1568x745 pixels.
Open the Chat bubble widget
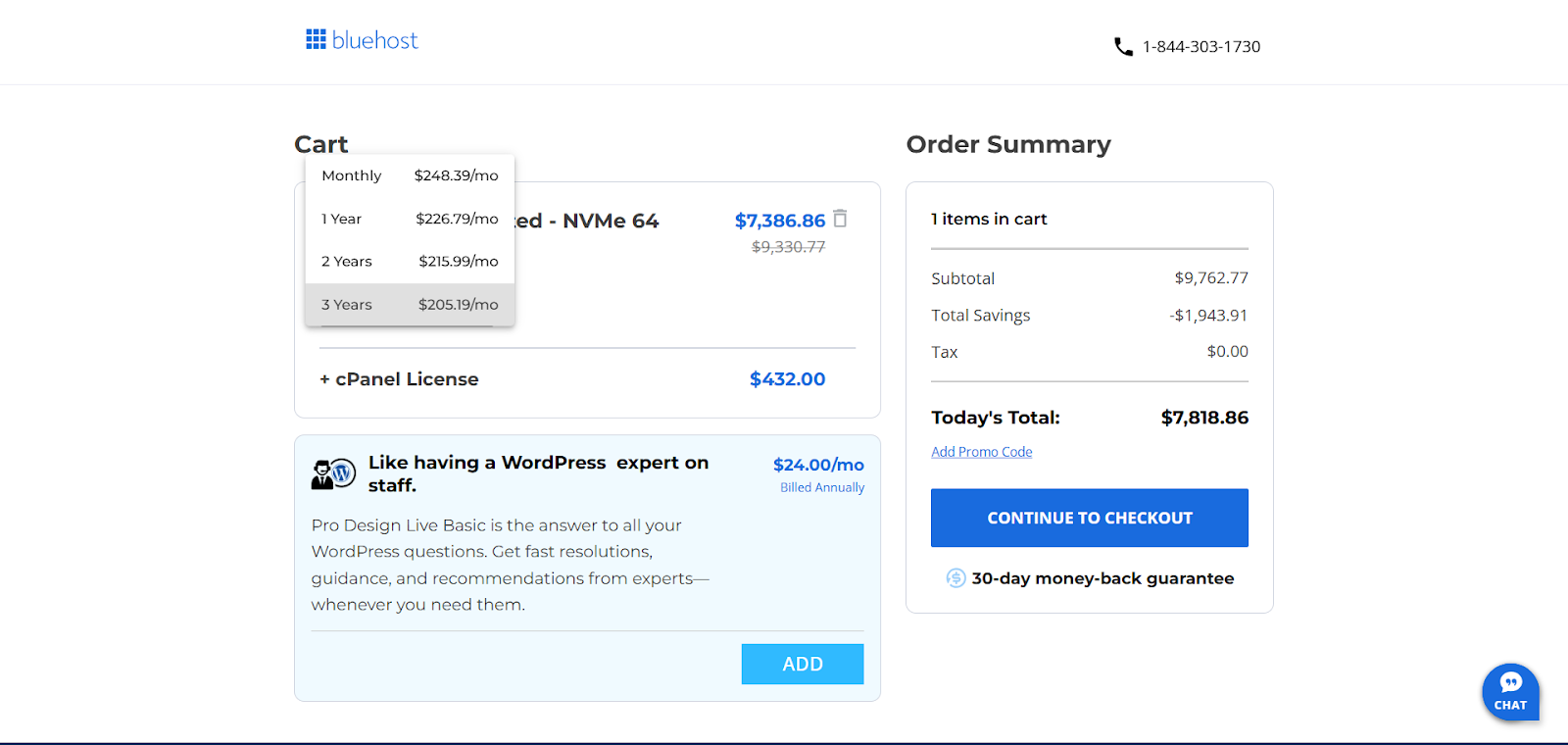coord(1510,692)
